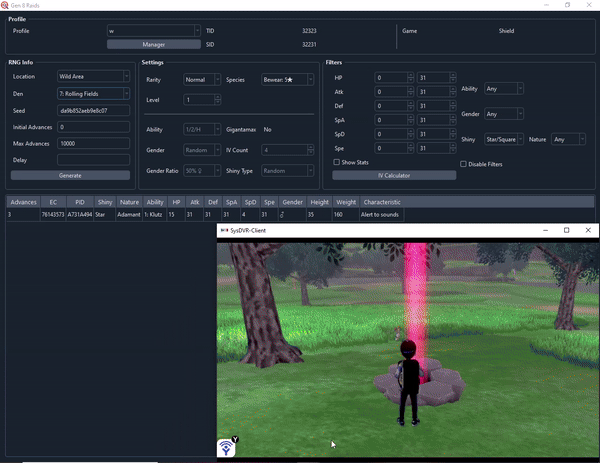
Task: Select the Star shiny cell
Action: click(x=104, y=215)
